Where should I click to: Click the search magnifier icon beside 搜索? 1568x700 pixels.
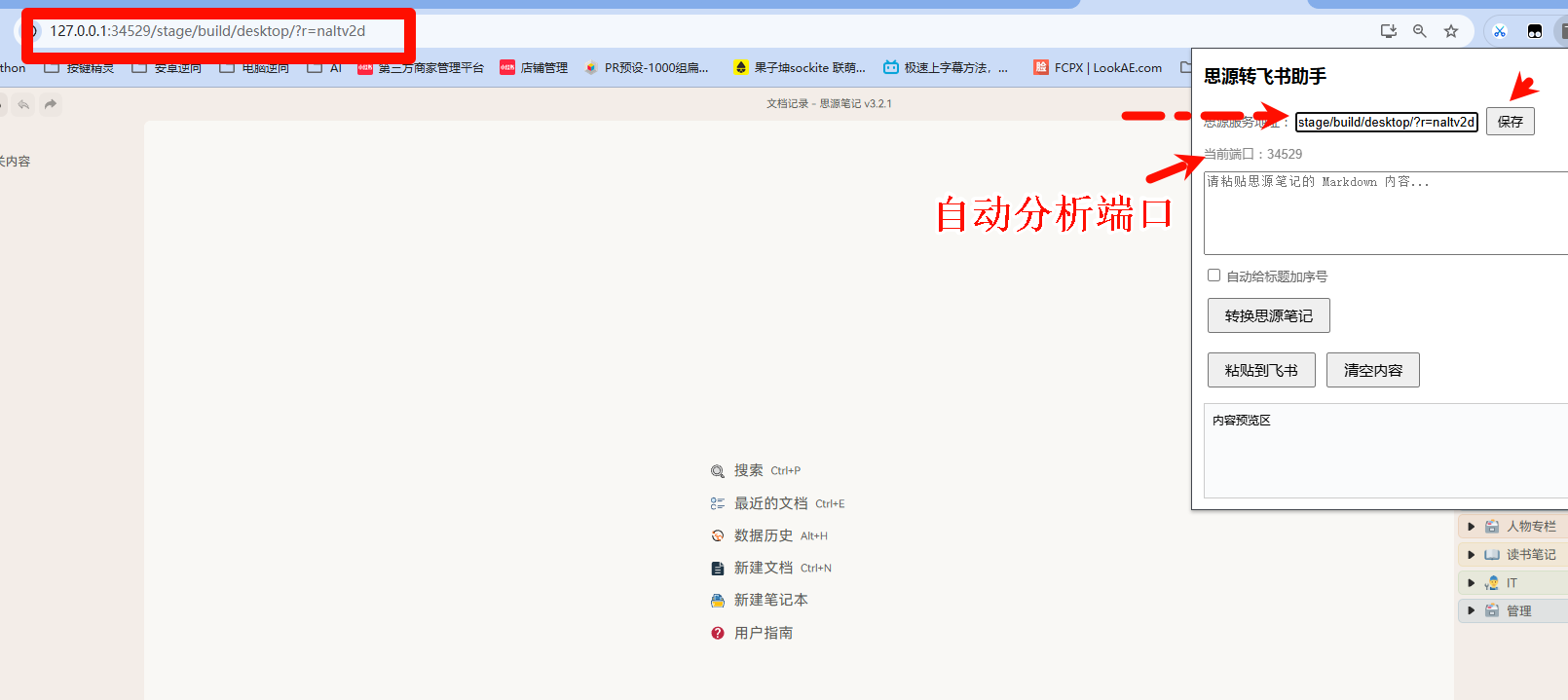pos(718,471)
